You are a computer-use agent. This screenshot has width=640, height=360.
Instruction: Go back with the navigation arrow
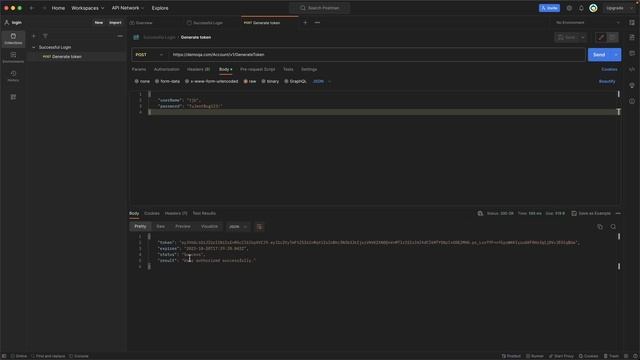click(31, 8)
